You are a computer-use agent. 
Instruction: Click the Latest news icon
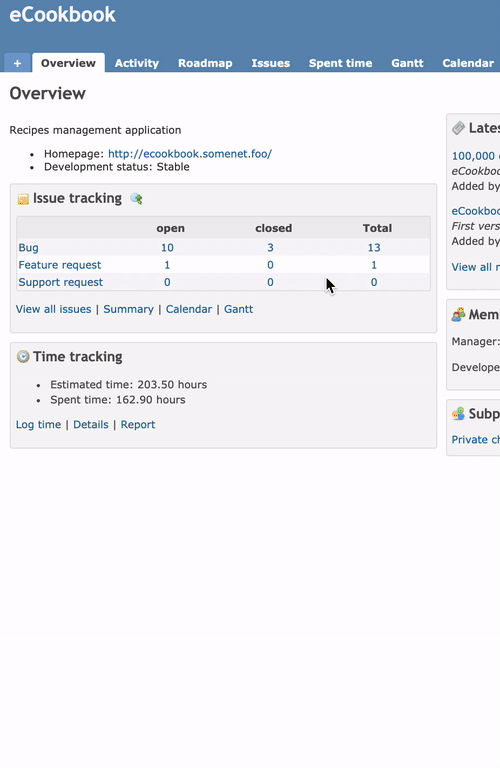458,128
